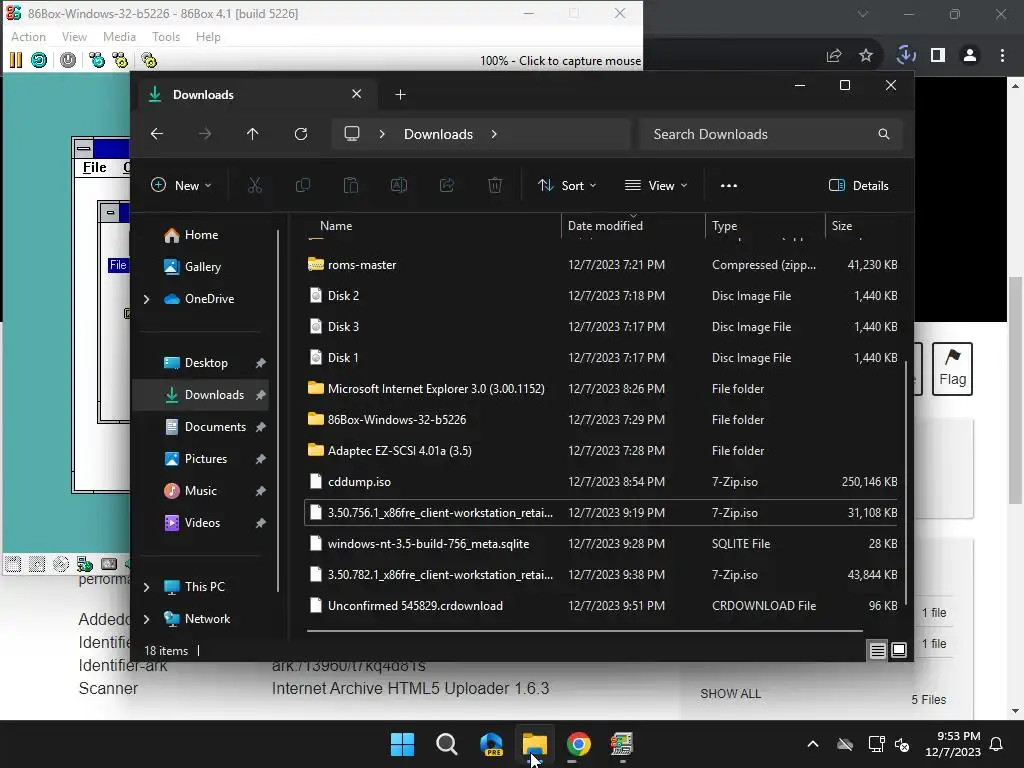1024x768 pixels.
Task: Open the See more ellipsis menu
Action: [729, 185]
